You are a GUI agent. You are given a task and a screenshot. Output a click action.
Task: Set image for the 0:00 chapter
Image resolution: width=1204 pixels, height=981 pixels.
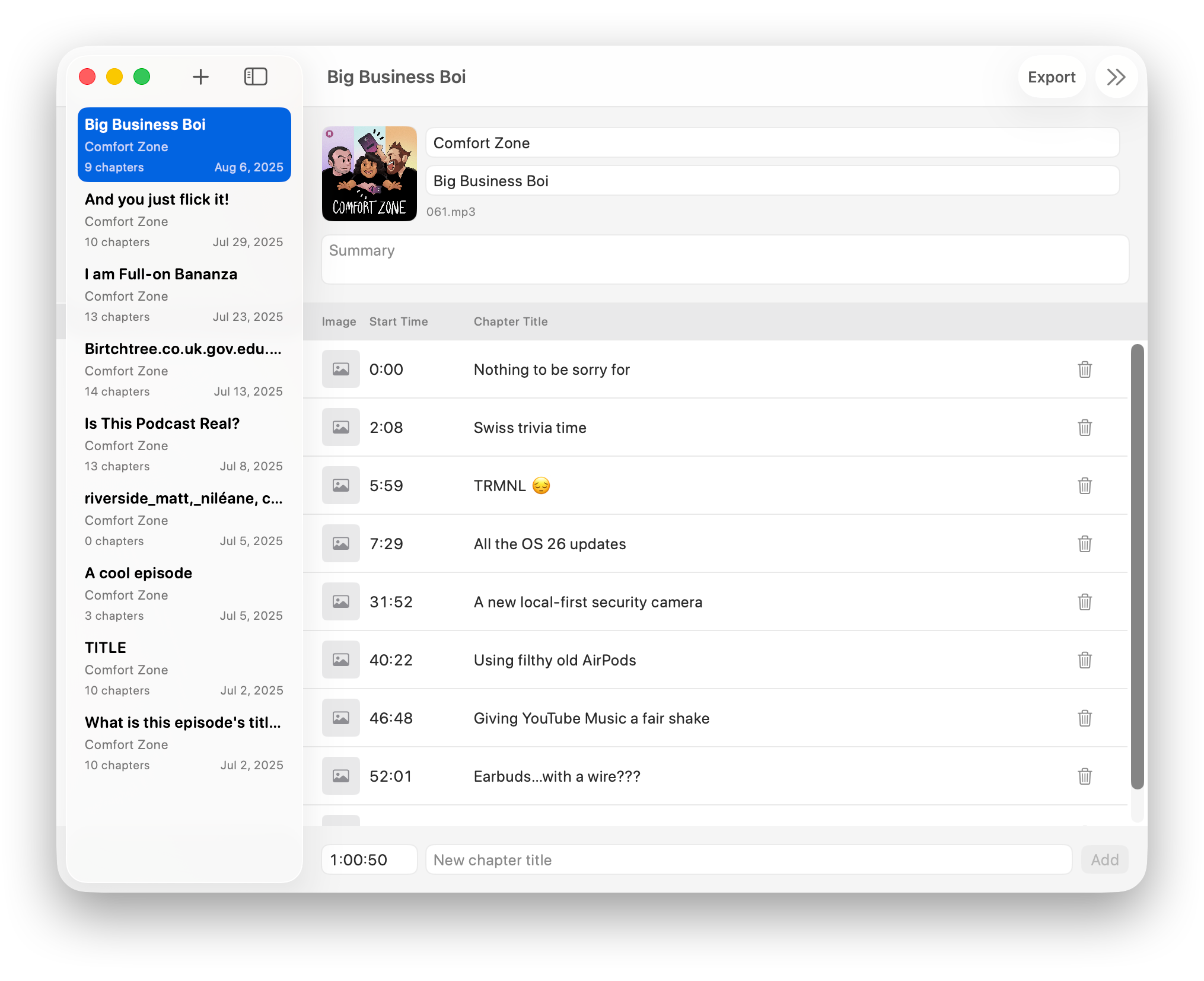pos(340,370)
